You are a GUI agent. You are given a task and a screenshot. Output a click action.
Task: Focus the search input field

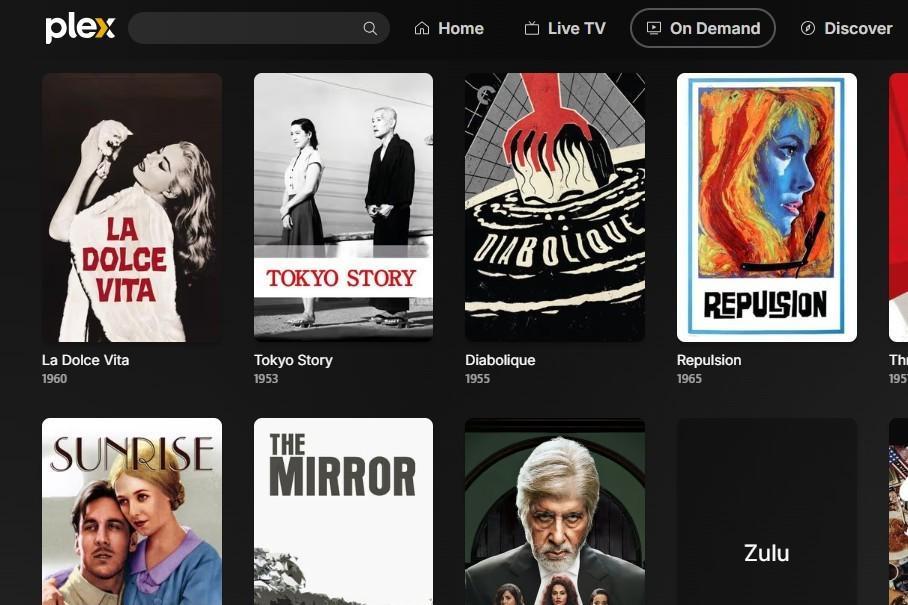pyautogui.click(x=258, y=28)
